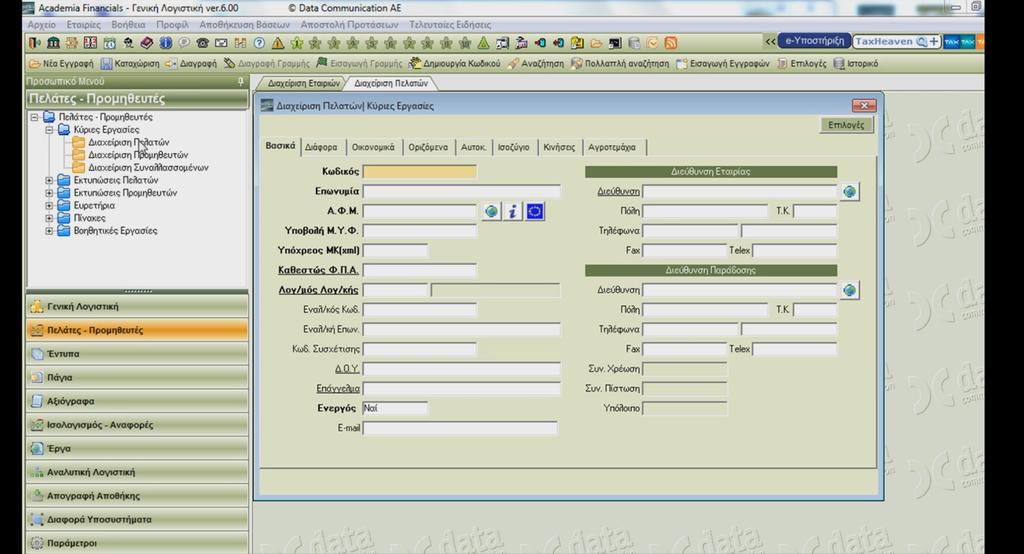This screenshot has width=1024, height=554.
Task: Click Αναζήτηση in the toolbar
Action: click(536, 63)
